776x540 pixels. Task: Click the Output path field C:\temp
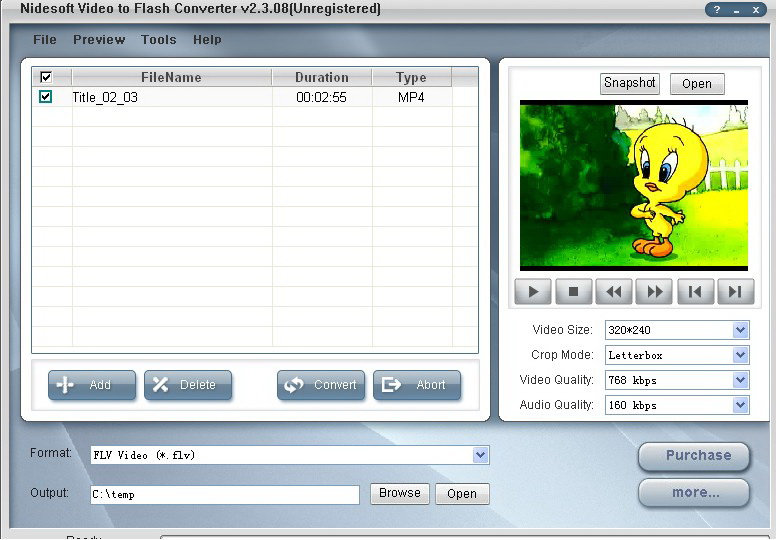coord(225,494)
